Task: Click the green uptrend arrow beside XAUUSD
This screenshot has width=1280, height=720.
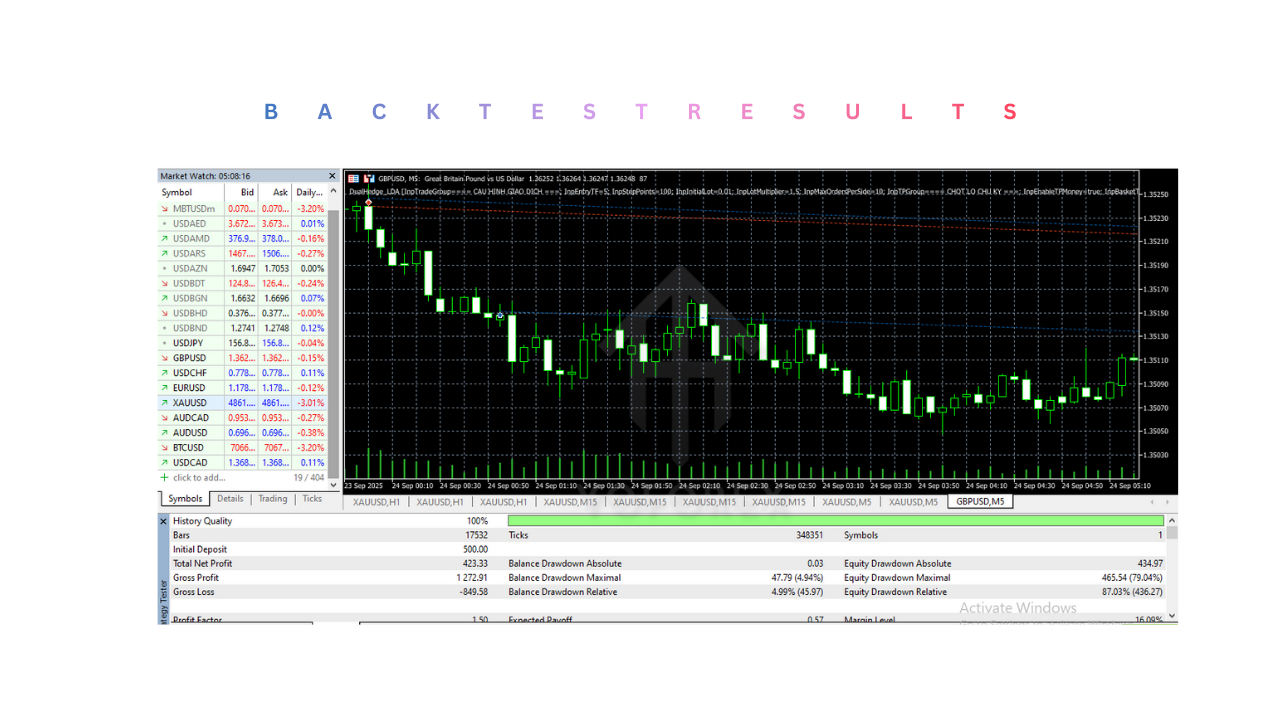Action: [163, 402]
